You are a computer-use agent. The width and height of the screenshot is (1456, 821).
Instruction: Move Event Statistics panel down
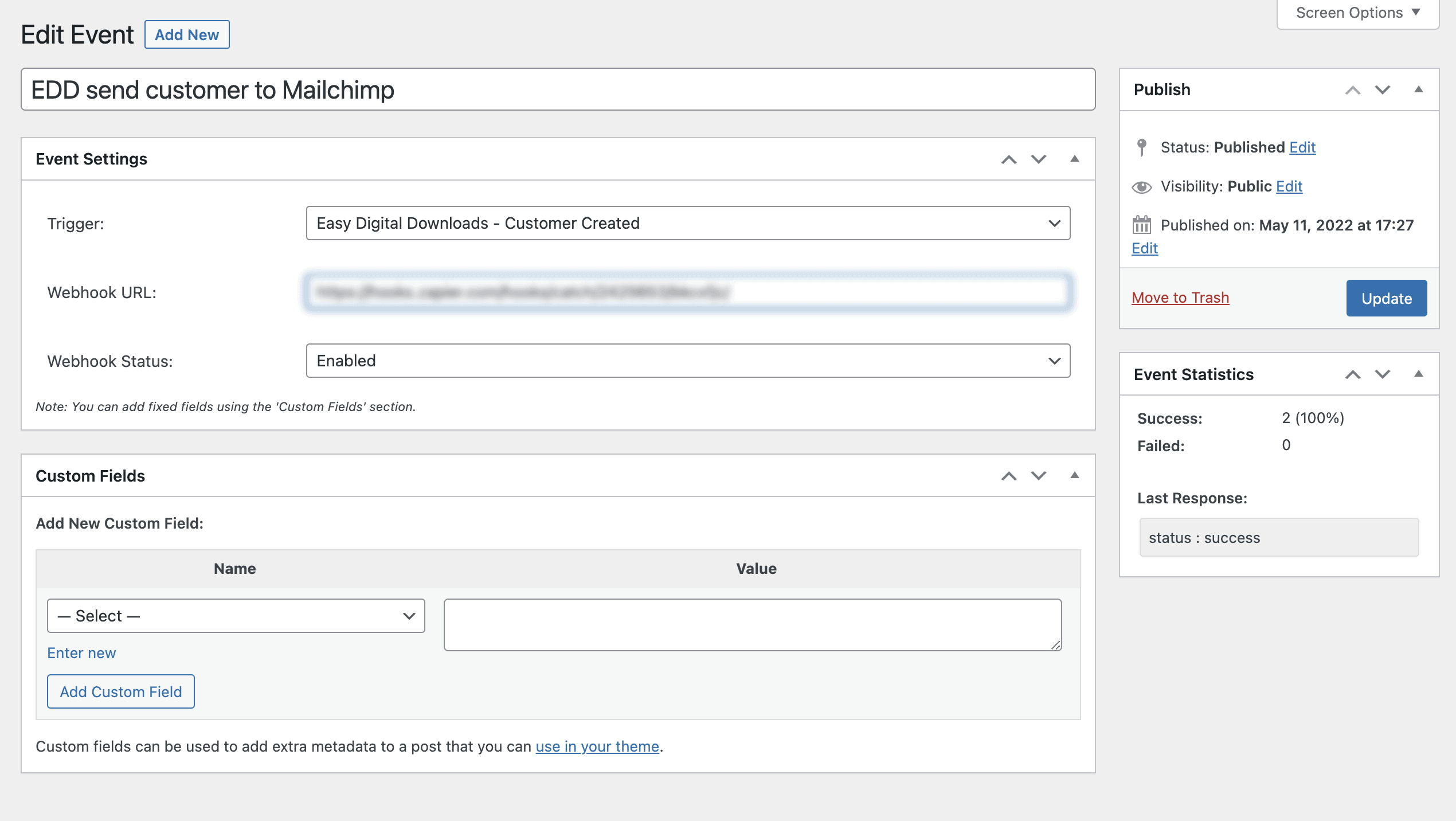[x=1383, y=374]
